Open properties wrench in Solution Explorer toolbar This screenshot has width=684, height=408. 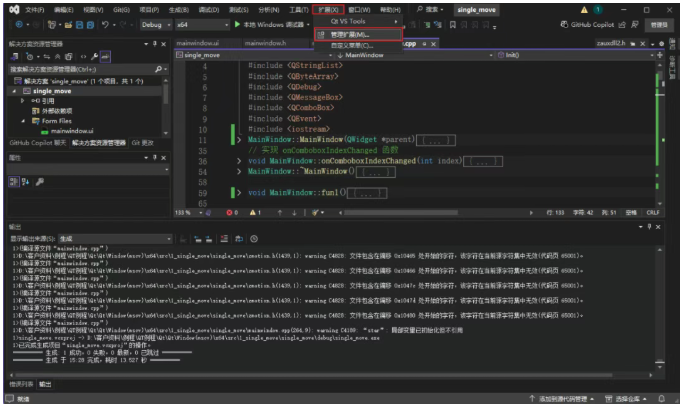point(94,56)
